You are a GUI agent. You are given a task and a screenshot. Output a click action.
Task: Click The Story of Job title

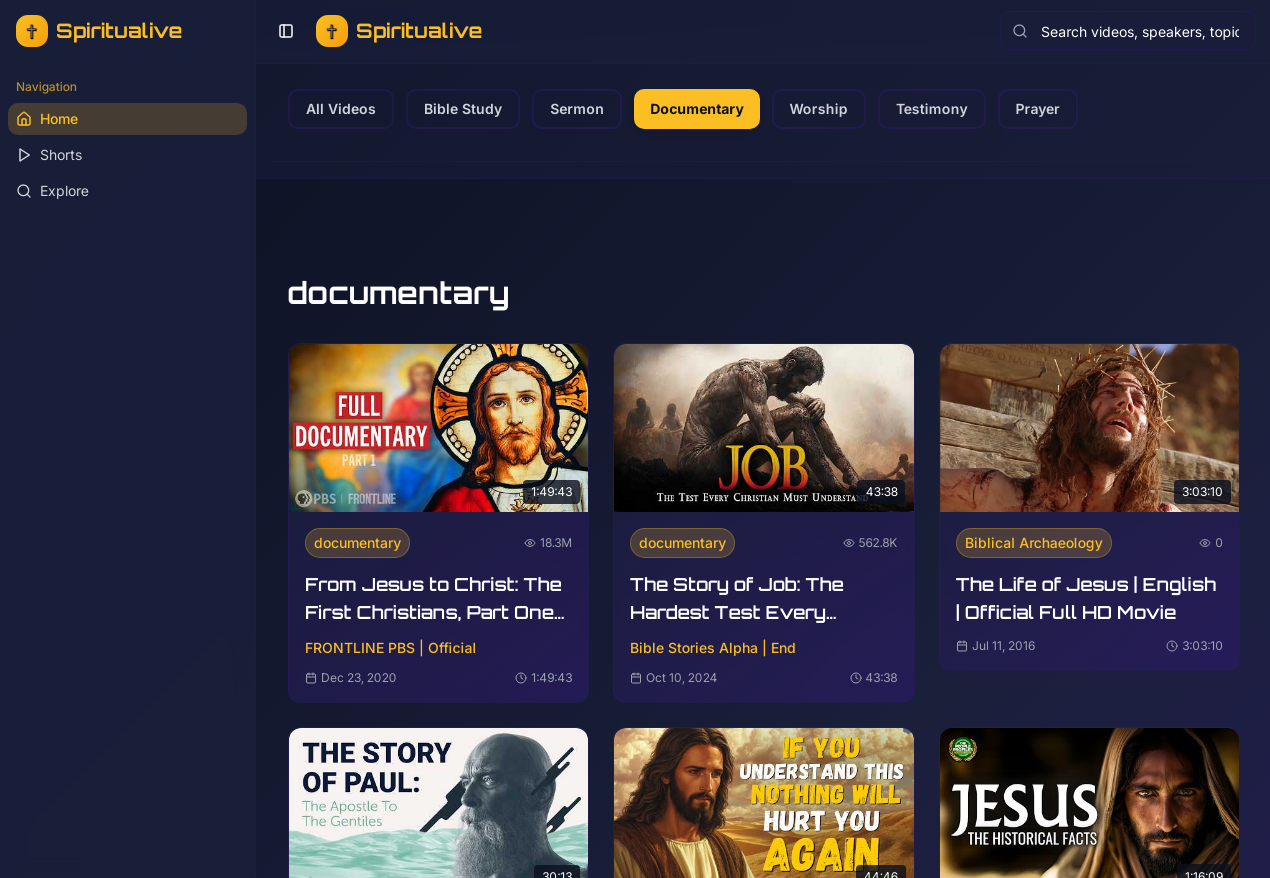coord(737,598)
